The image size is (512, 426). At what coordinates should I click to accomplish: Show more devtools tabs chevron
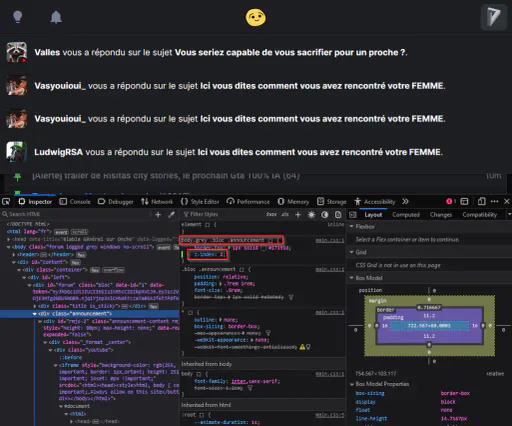click(405, 201)
